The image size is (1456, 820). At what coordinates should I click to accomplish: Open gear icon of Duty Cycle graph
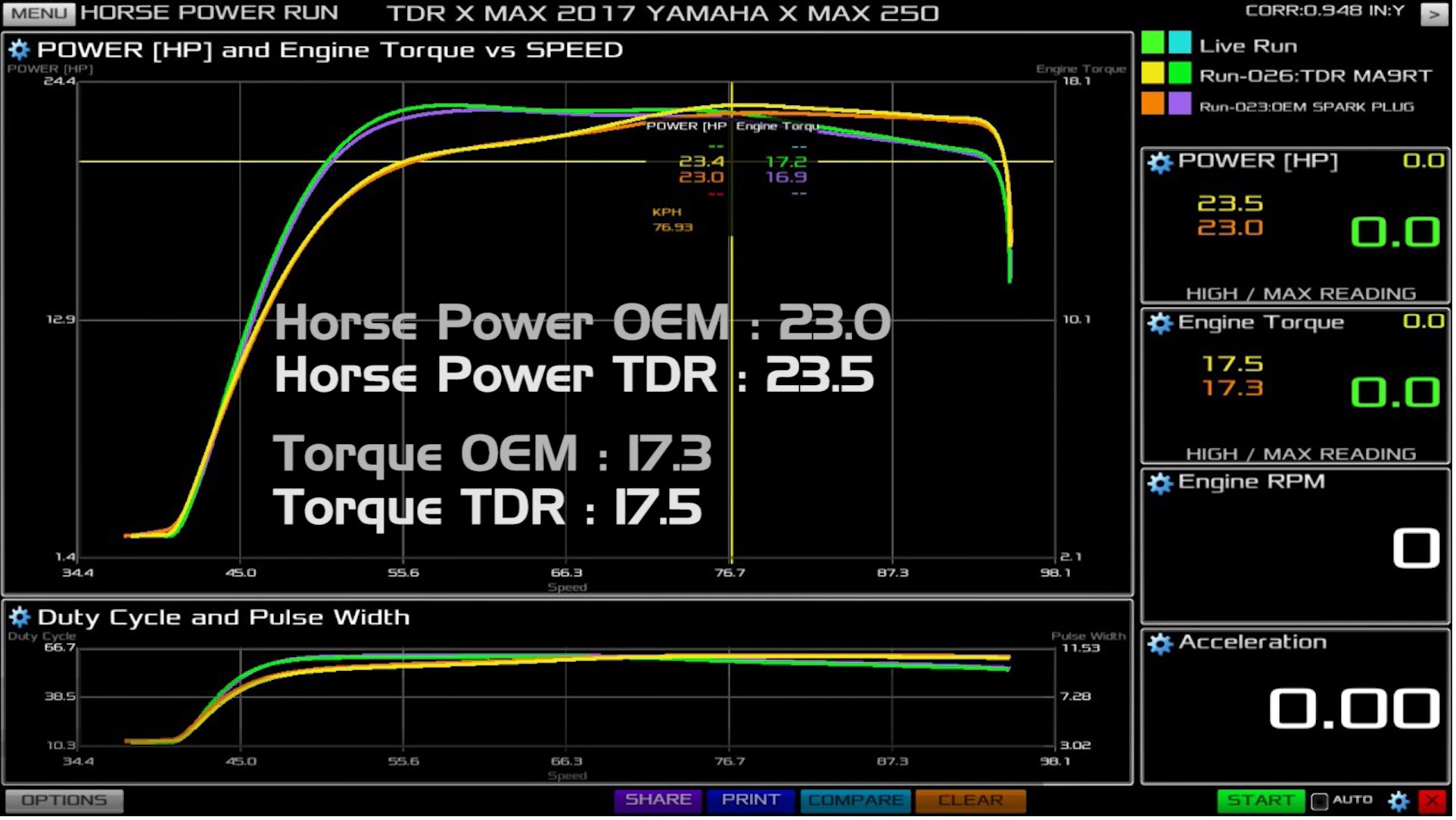[x=19, y=619]
